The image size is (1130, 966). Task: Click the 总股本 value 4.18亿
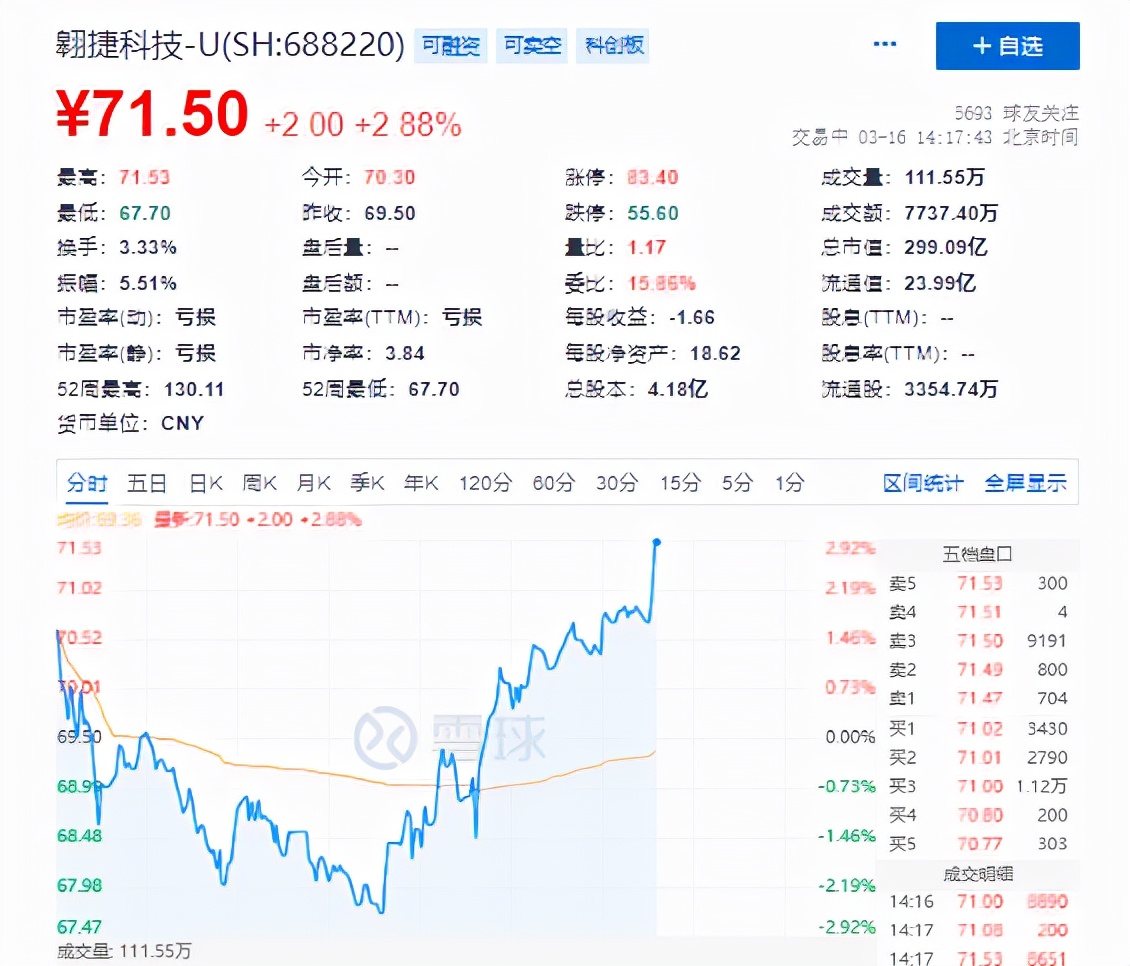coord(677,389)
